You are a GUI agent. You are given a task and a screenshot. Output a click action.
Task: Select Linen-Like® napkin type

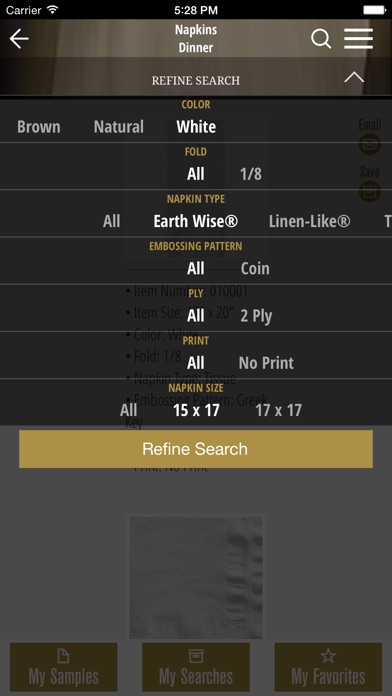[x=309, y=221]
